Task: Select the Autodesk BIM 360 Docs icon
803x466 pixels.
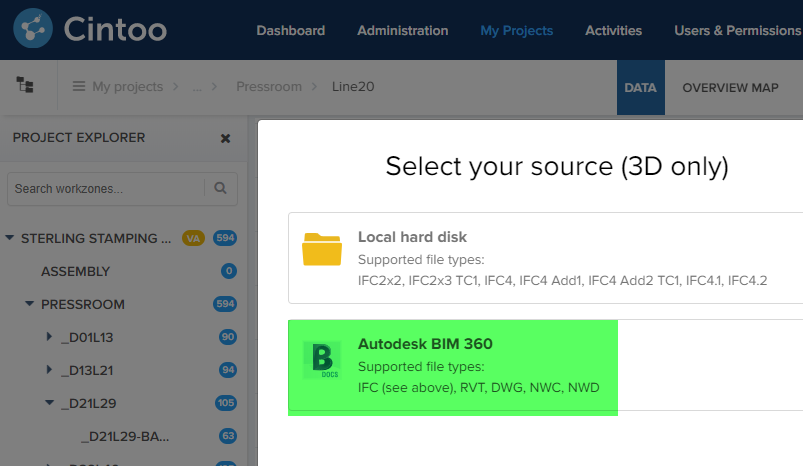Action: point(322,359)
